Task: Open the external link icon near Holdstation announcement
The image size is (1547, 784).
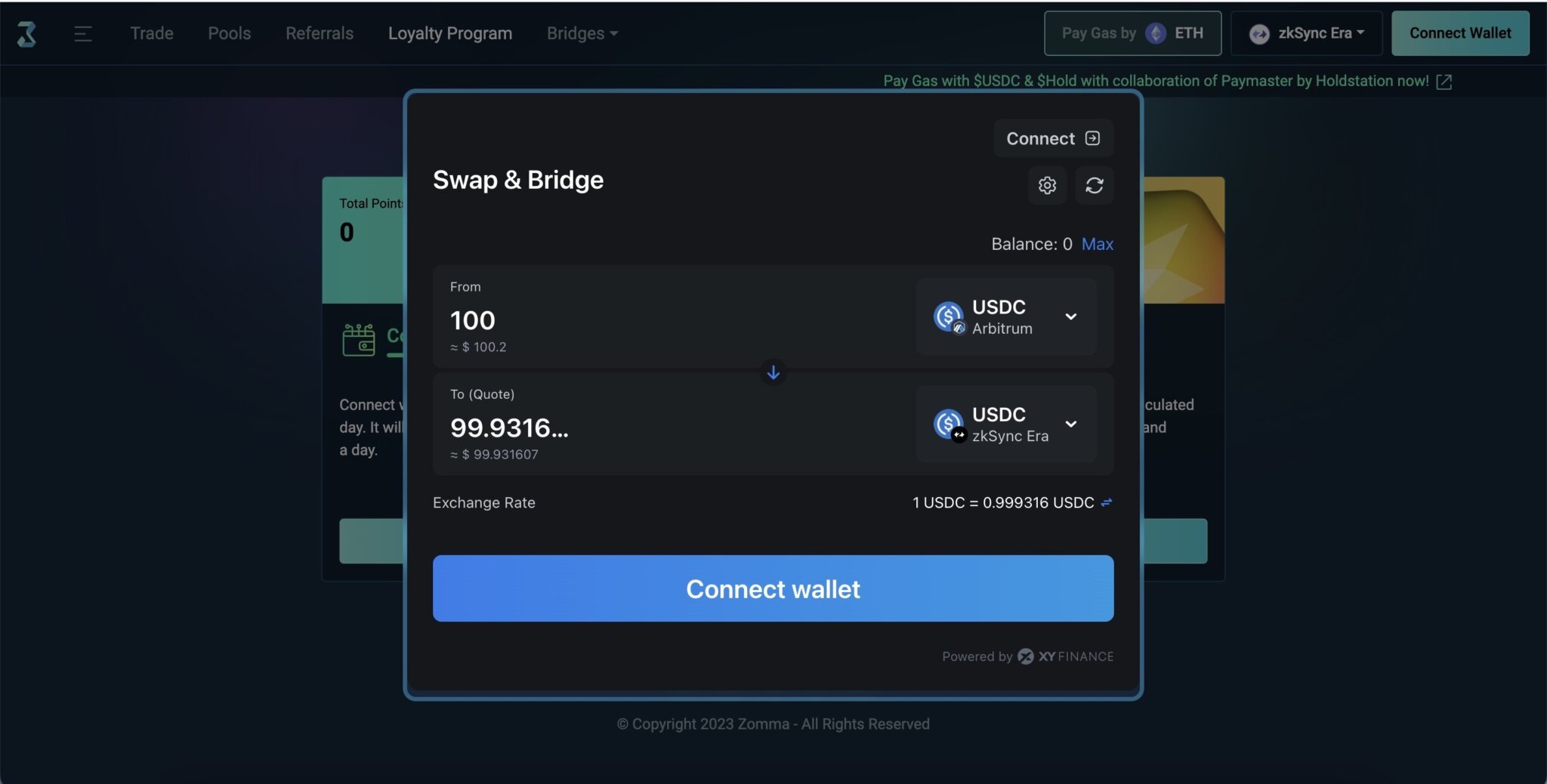Action: pyautogui.click(x=1444, y=81)
